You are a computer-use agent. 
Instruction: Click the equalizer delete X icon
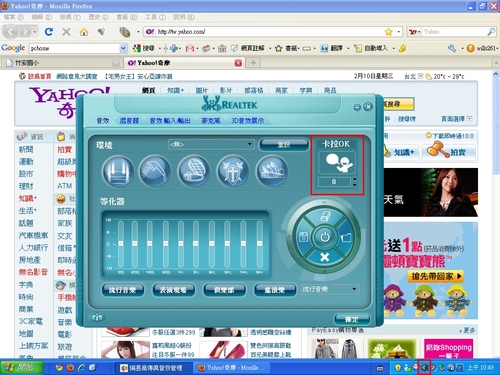tap(325, 257)
